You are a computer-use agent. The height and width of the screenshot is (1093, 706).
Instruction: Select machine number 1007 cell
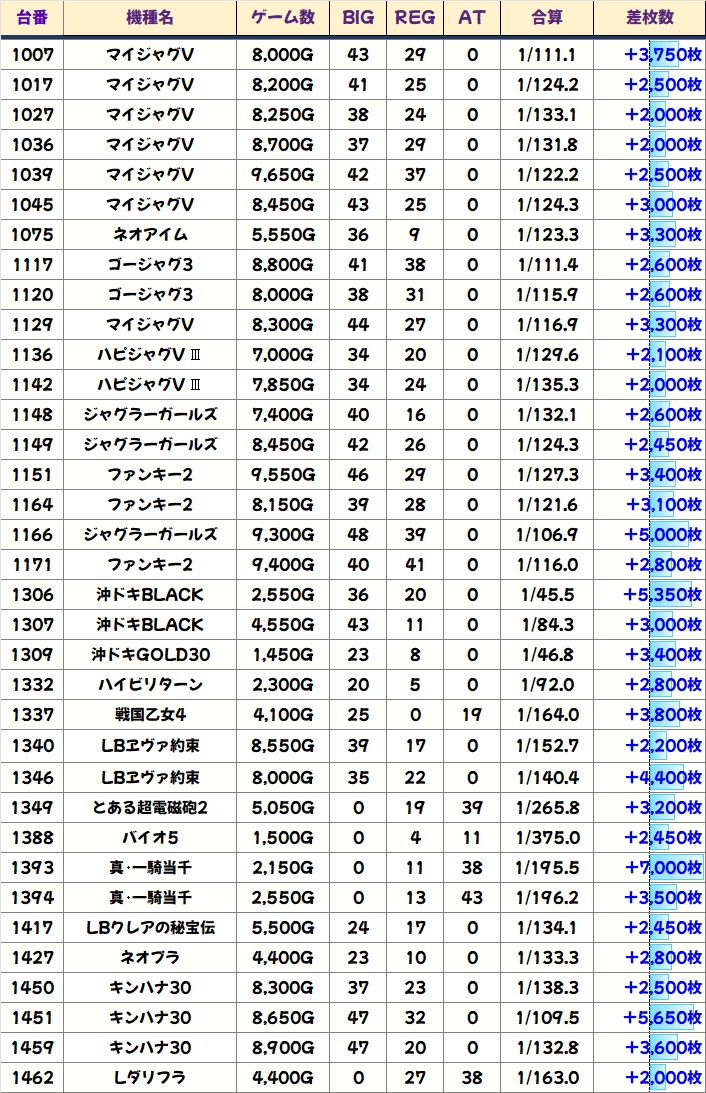(x=32, y=55)
